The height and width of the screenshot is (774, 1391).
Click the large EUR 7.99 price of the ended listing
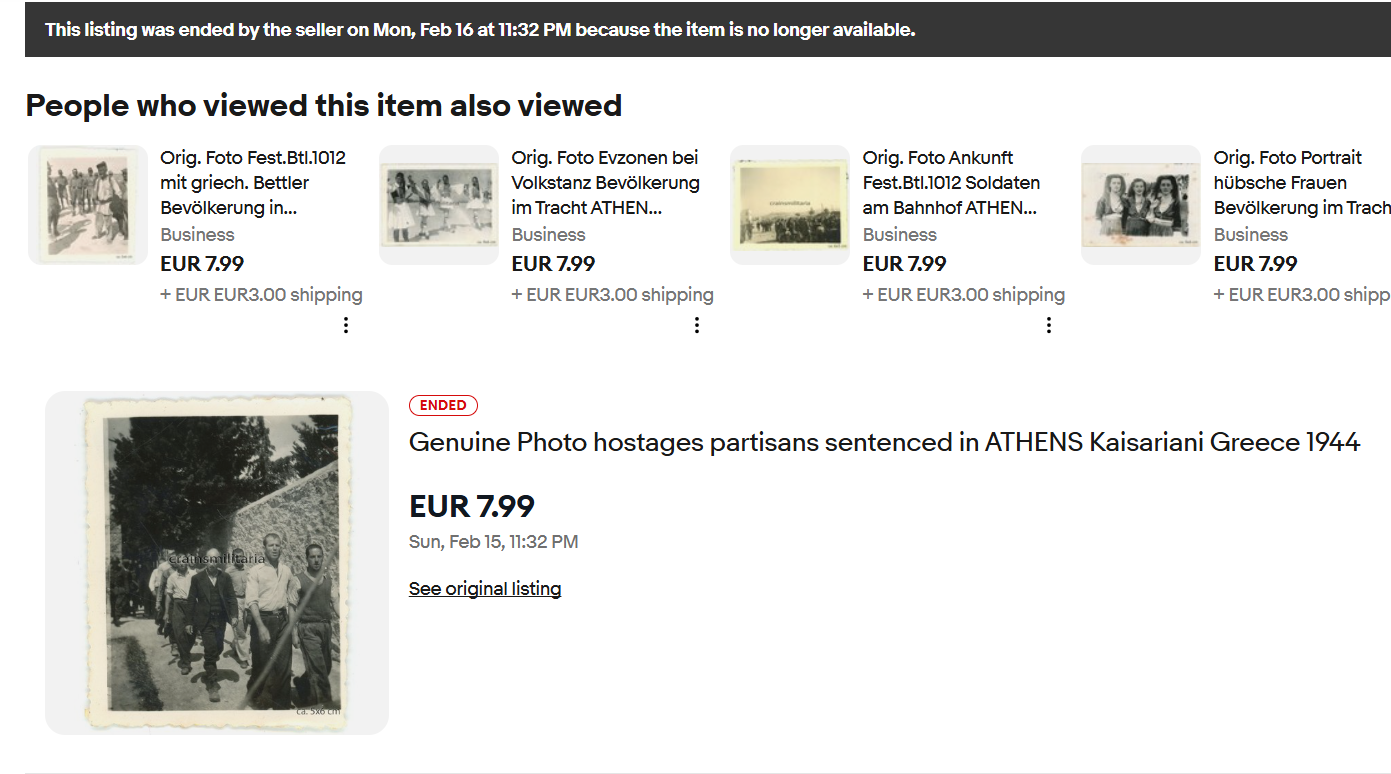[472, 506]
